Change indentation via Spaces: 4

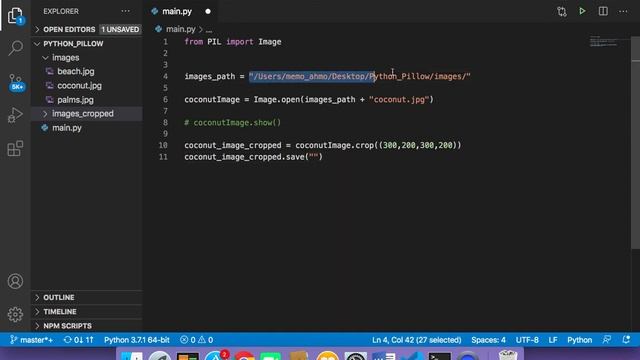[x=488, y=340]
